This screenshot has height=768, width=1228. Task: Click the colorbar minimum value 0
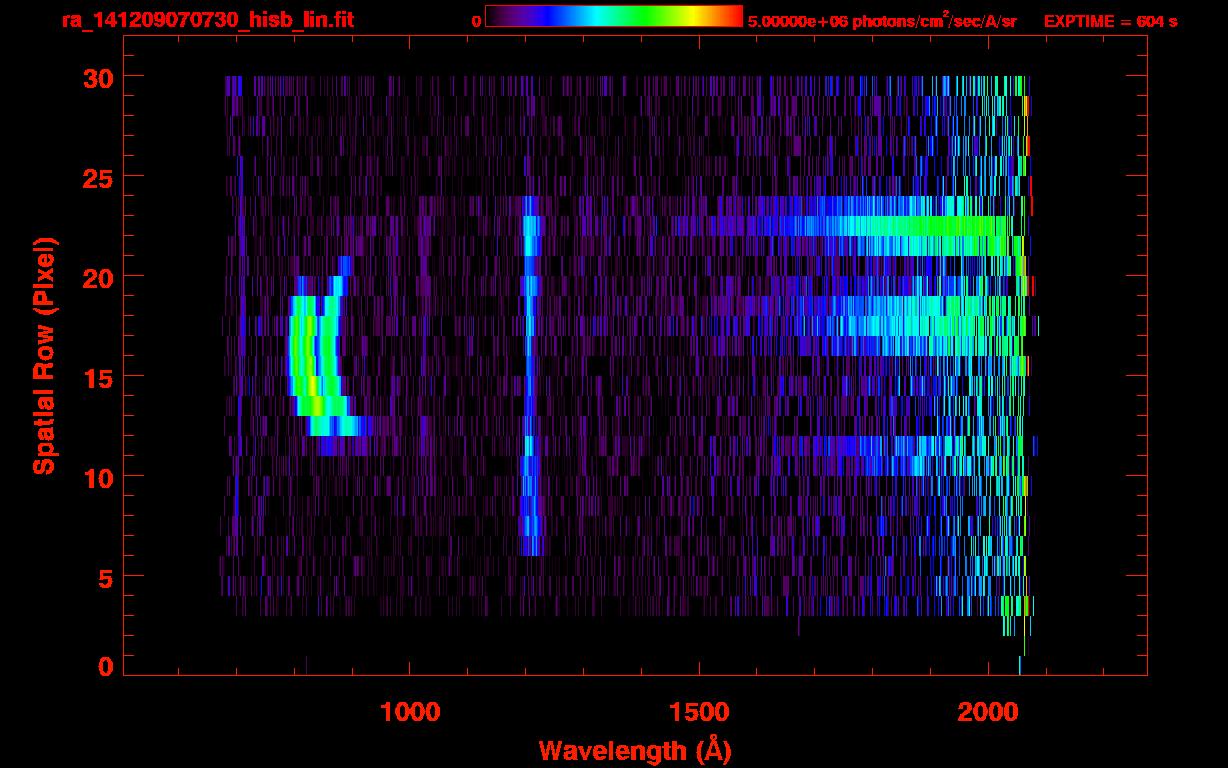(x=477, y=21)
